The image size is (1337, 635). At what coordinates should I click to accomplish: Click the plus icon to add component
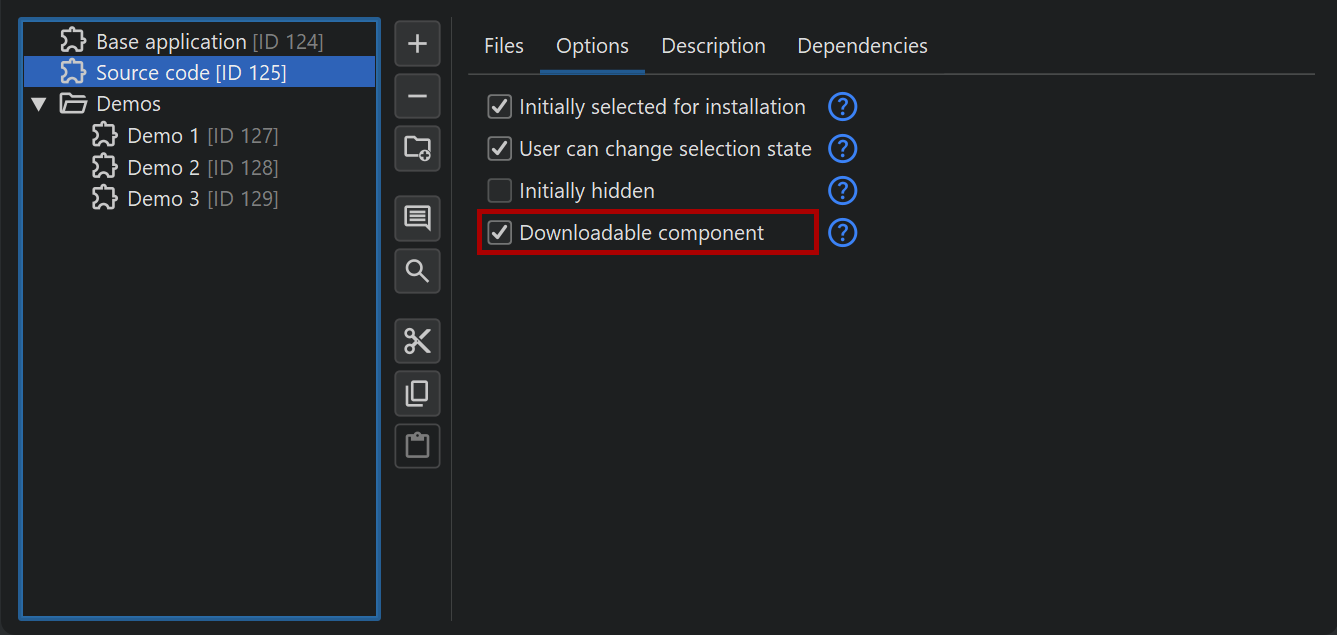pos(417,44)
